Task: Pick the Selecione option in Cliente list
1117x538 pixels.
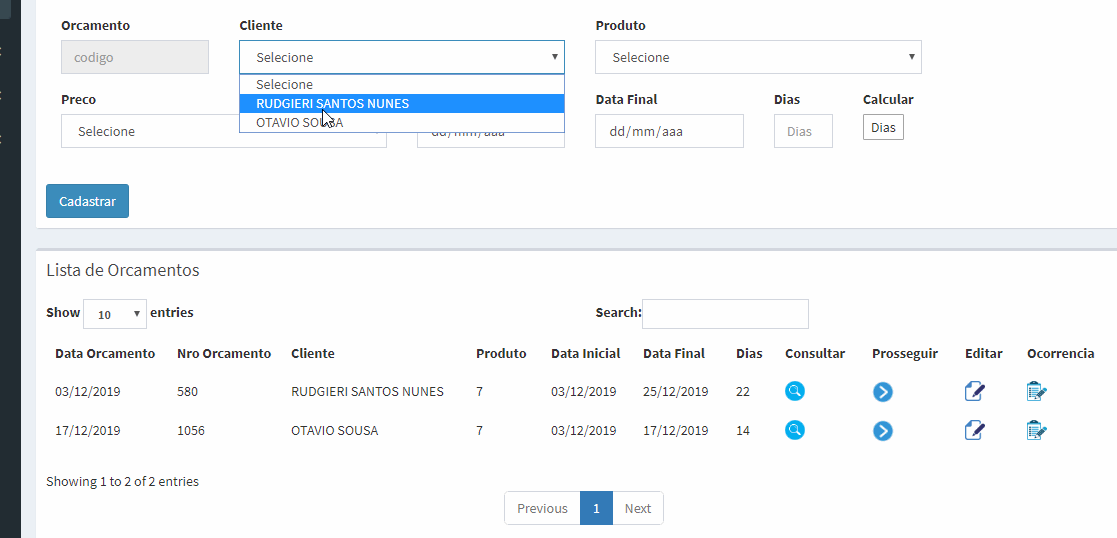Action: pos(402,84)
